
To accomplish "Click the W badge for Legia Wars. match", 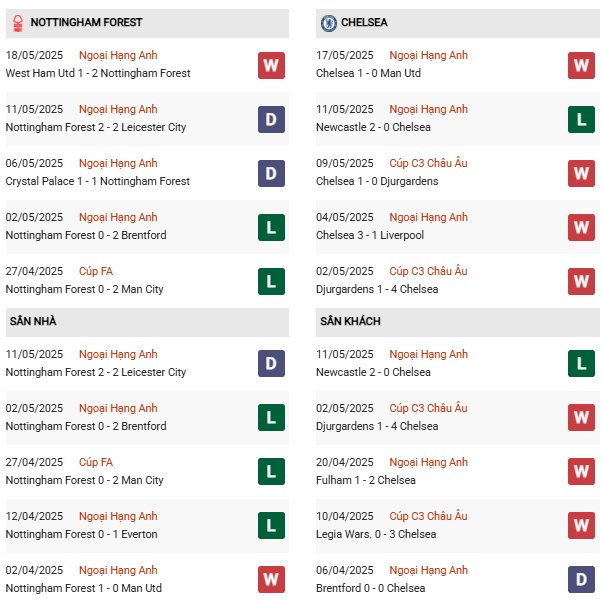I will click(x=582, y=526).
